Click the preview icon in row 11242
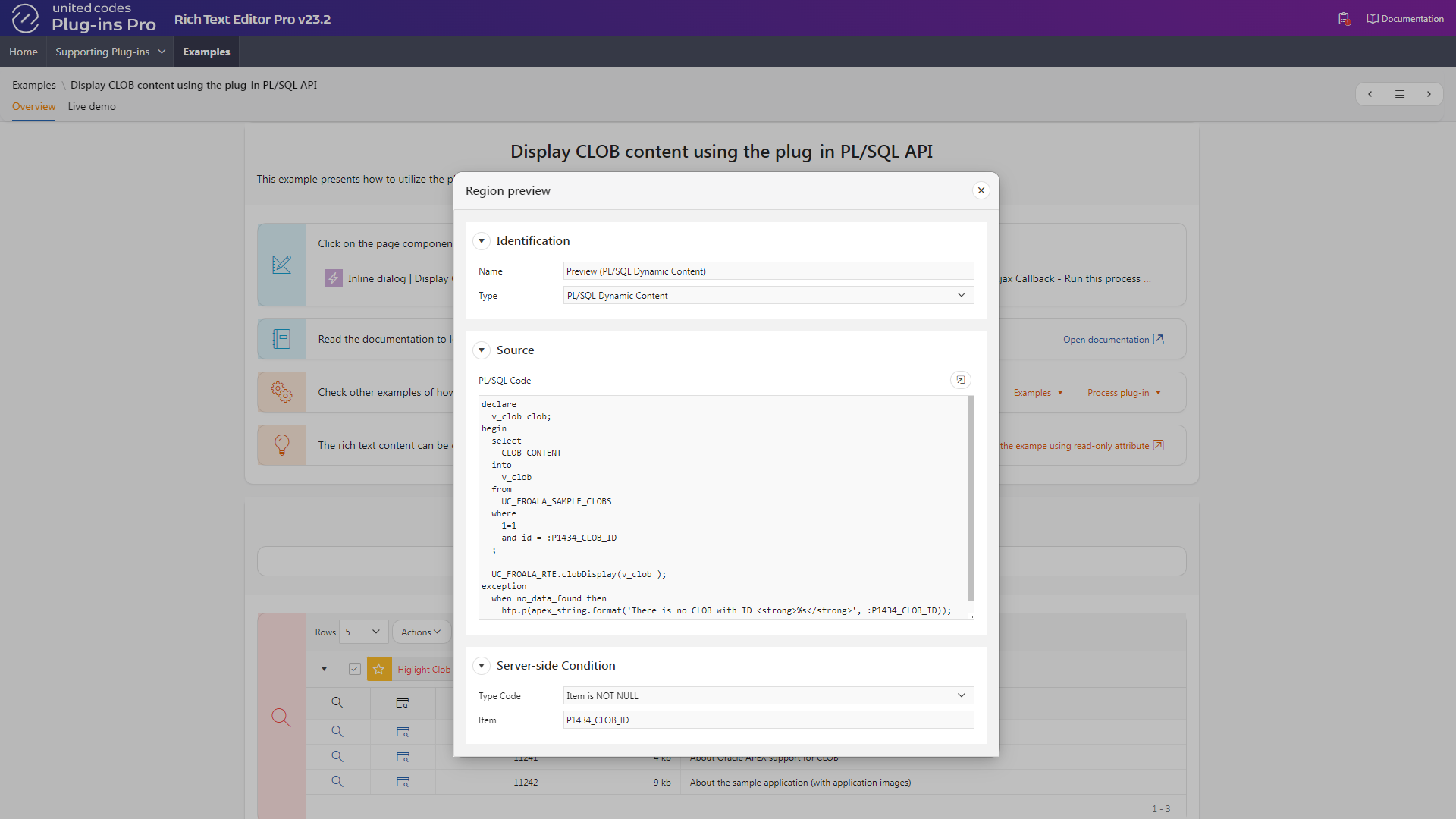 click(x=403, y=782)
